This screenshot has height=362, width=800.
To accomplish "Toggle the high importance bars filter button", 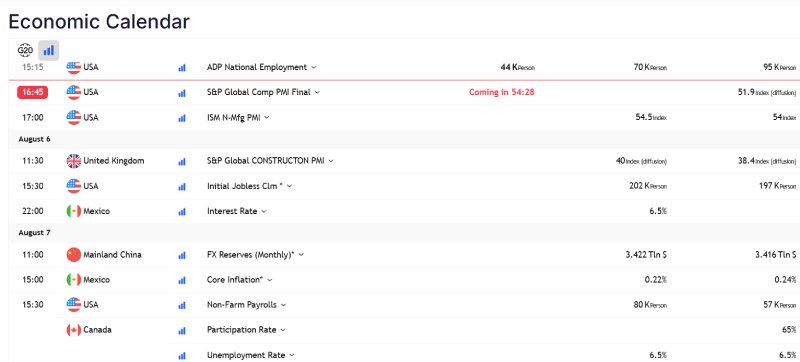I will (49, 50).
